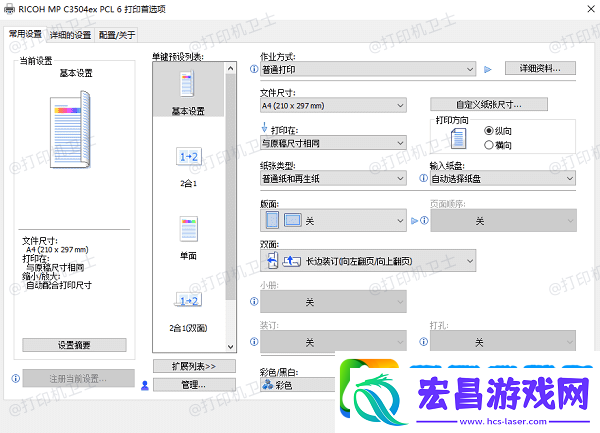600x433 pixels.
Task: Click info icon beside 注册当前设置 button
Action: click(x=16, y=378)
